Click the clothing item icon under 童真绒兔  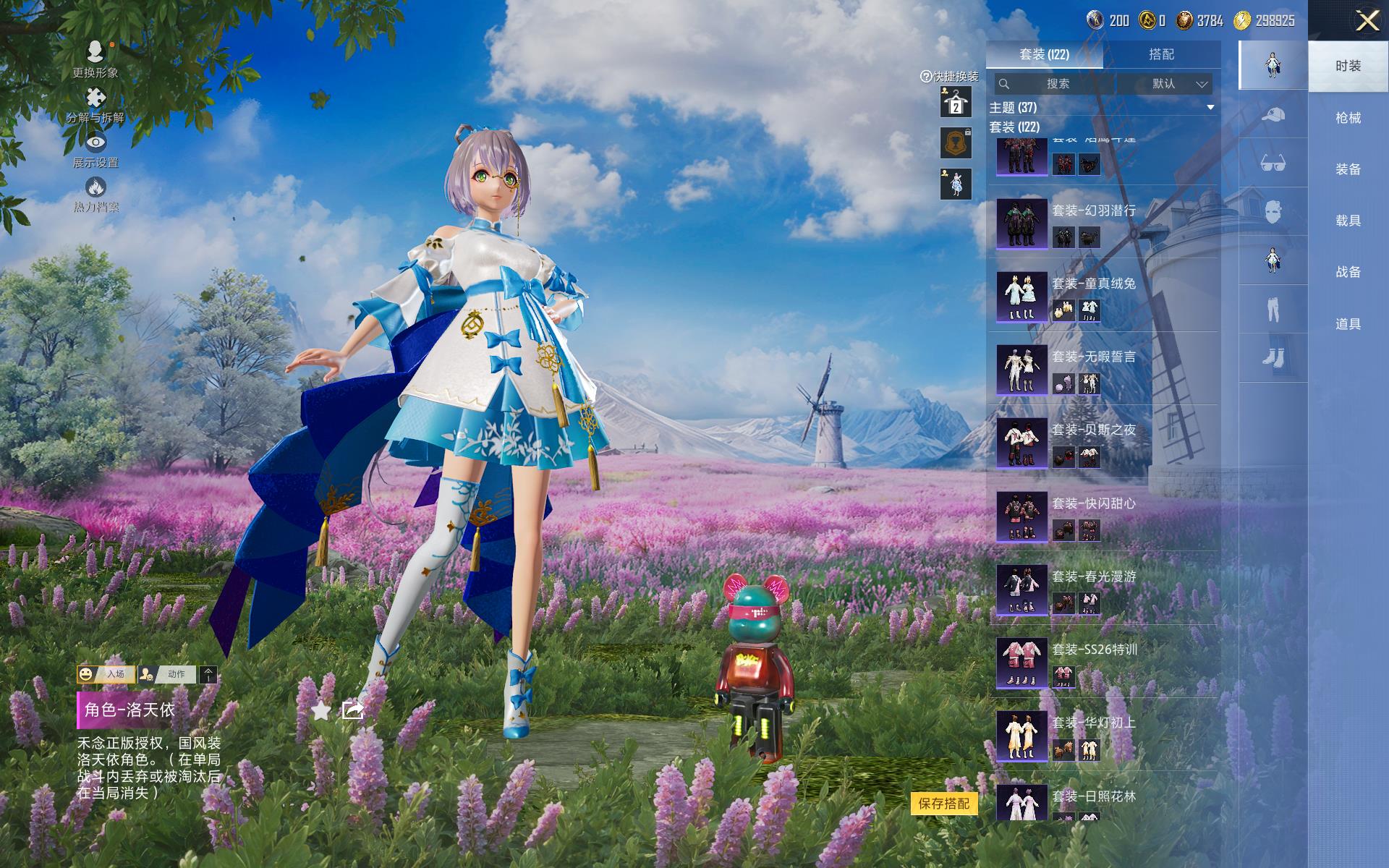(x=1089, y=310)
